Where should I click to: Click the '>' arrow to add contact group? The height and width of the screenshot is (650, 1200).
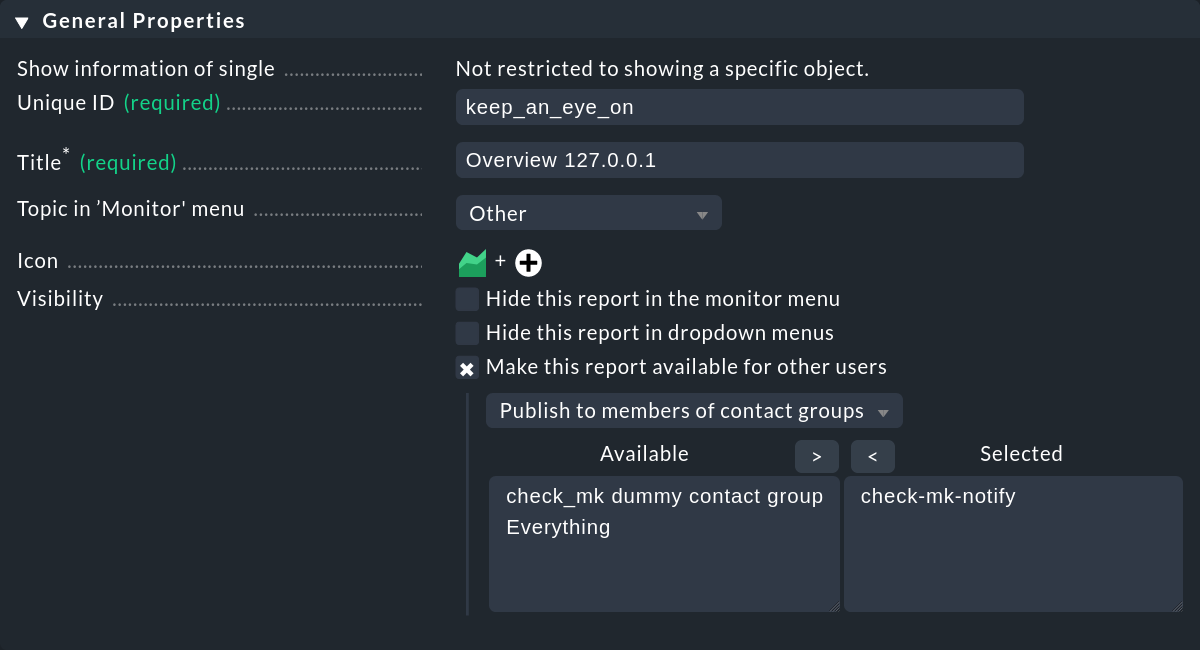pos(816,456)
